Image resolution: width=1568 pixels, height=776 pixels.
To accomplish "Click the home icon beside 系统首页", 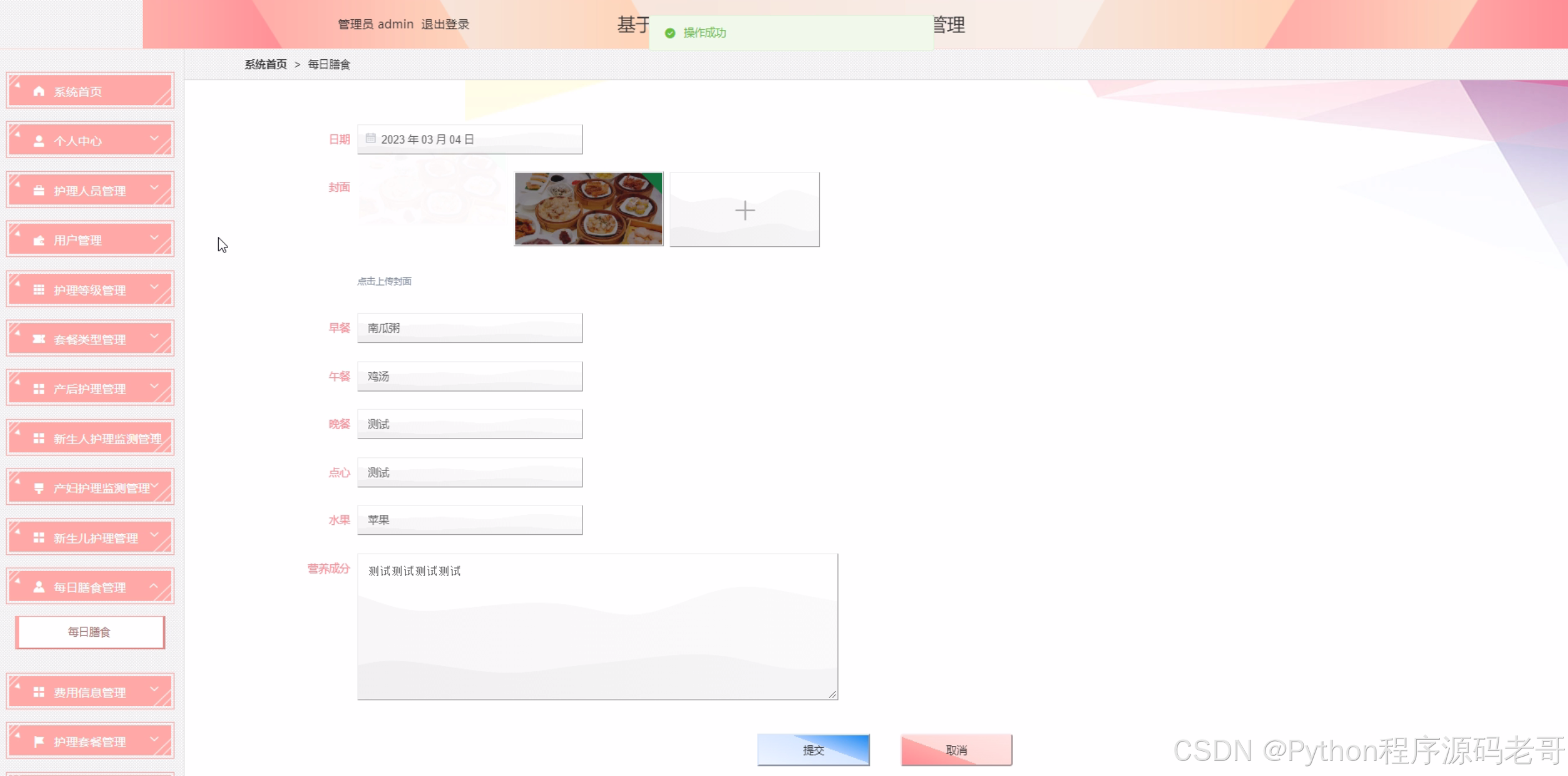I will [x=39, y=91].
